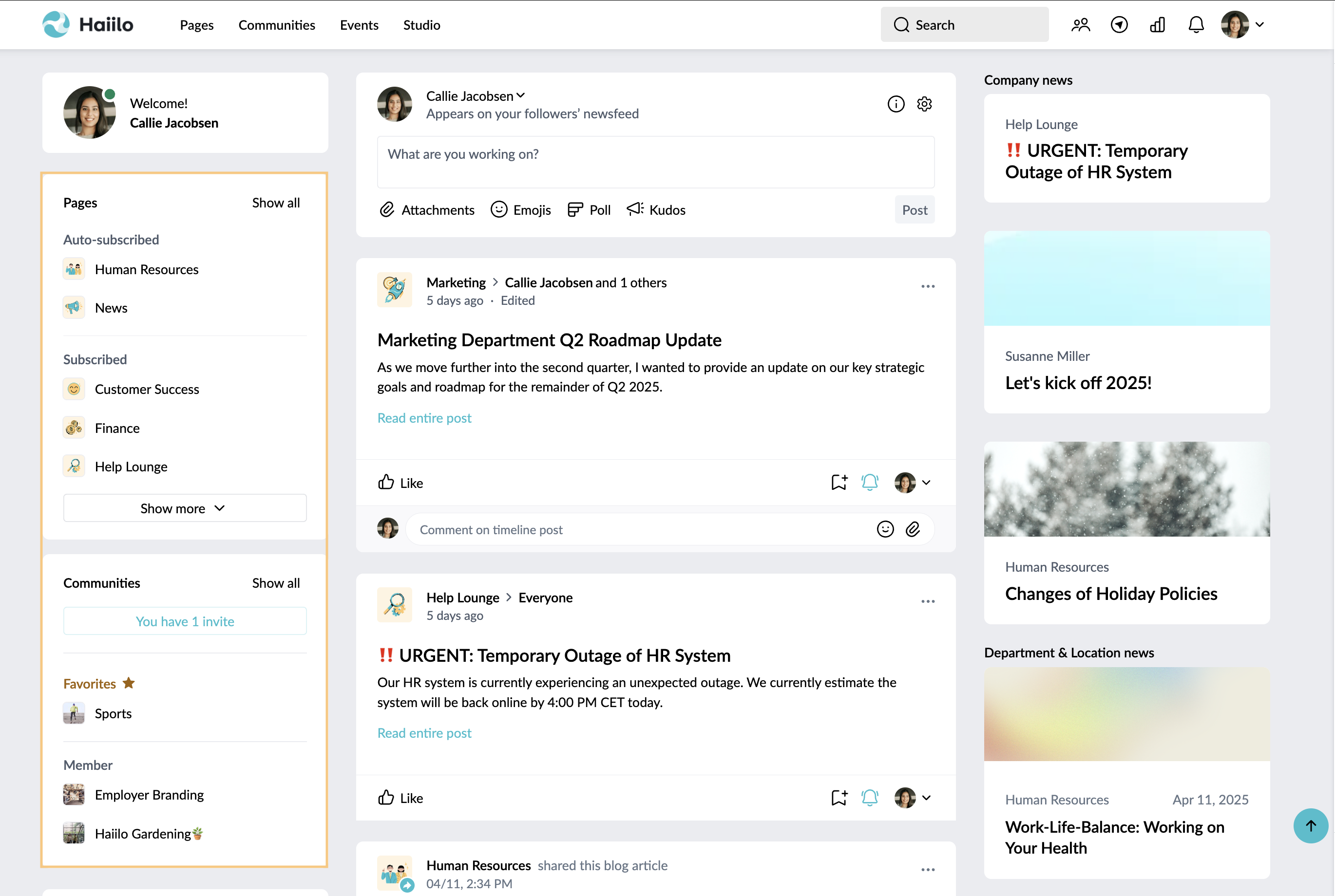Image resolution: width=1335 pixels, height=896 pixels.
Task: Attach a file to your new post
Action: (x=426, y=210)
